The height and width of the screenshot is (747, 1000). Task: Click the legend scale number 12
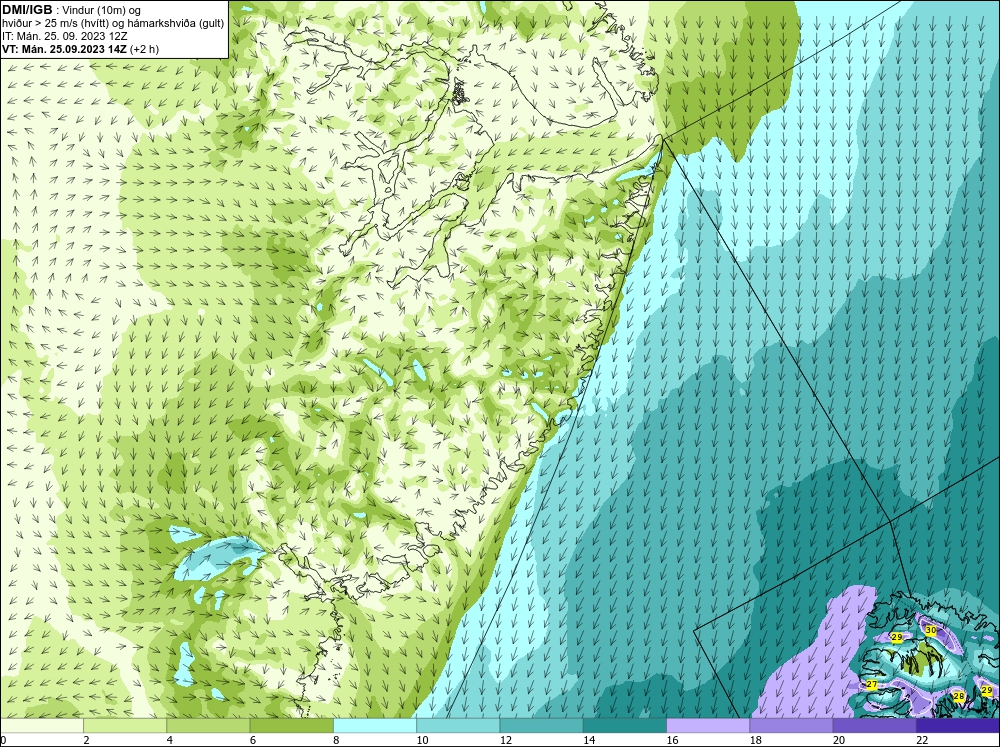[x=506, y=740]
